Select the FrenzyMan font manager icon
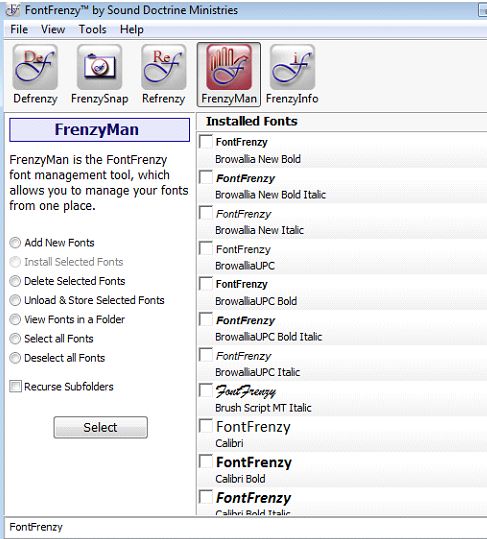 229,74
